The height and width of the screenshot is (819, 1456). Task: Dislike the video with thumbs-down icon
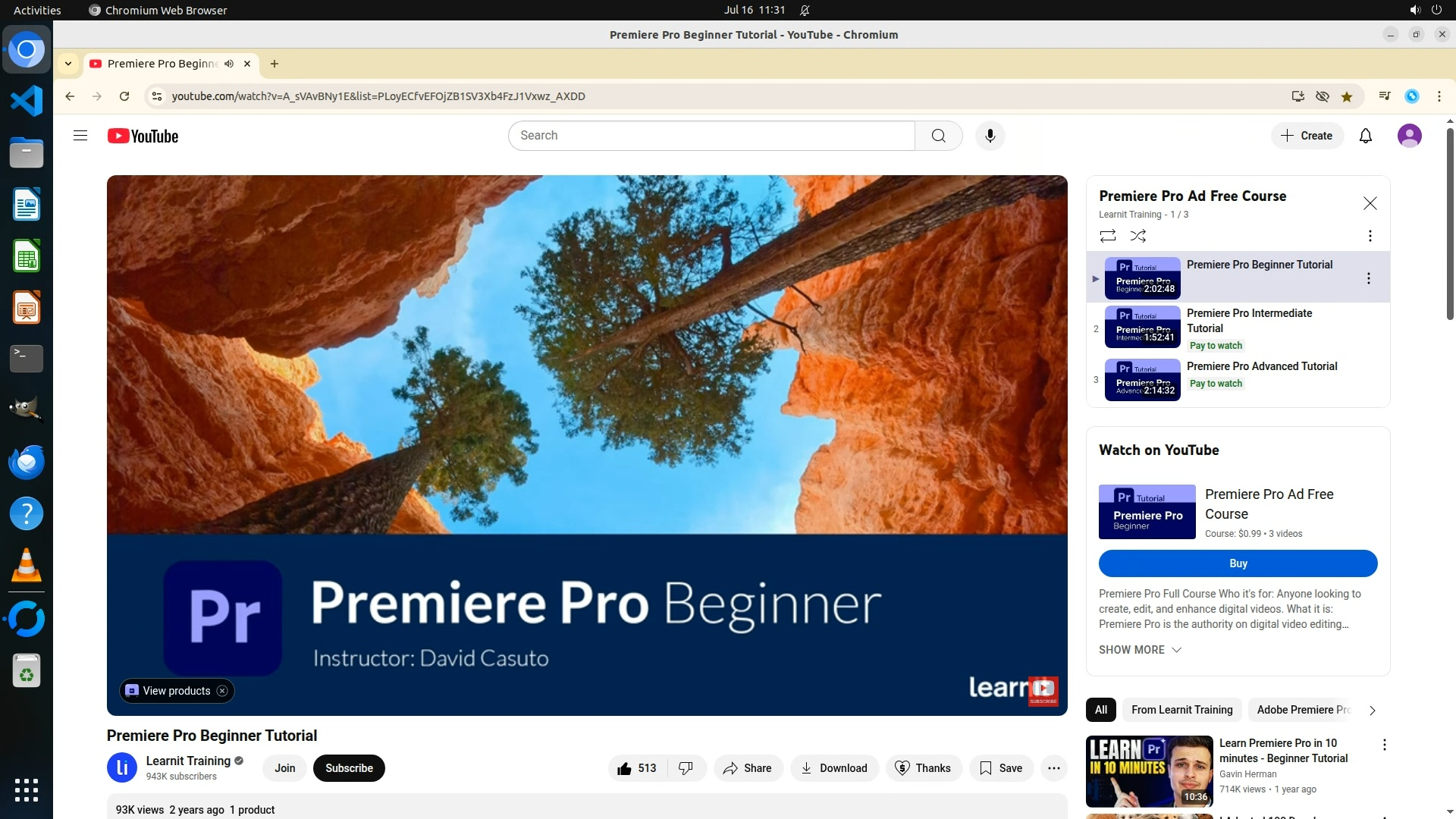pyautogui.click(x=686, y=768)
